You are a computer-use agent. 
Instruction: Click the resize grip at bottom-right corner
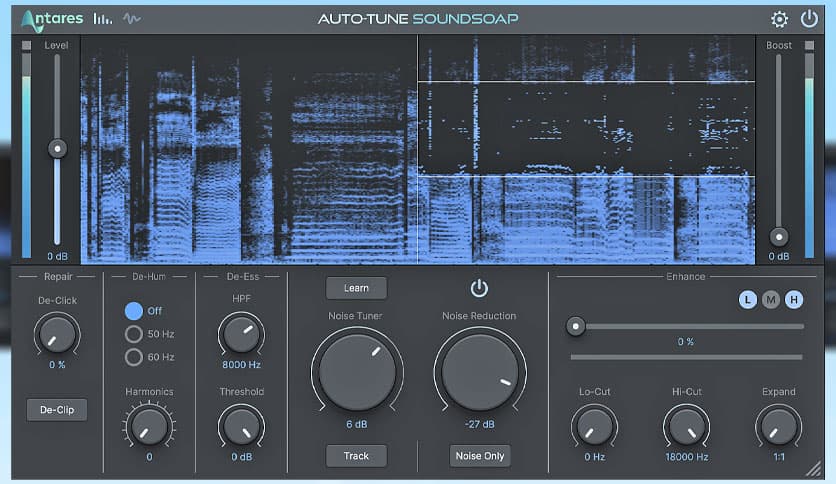814,468
